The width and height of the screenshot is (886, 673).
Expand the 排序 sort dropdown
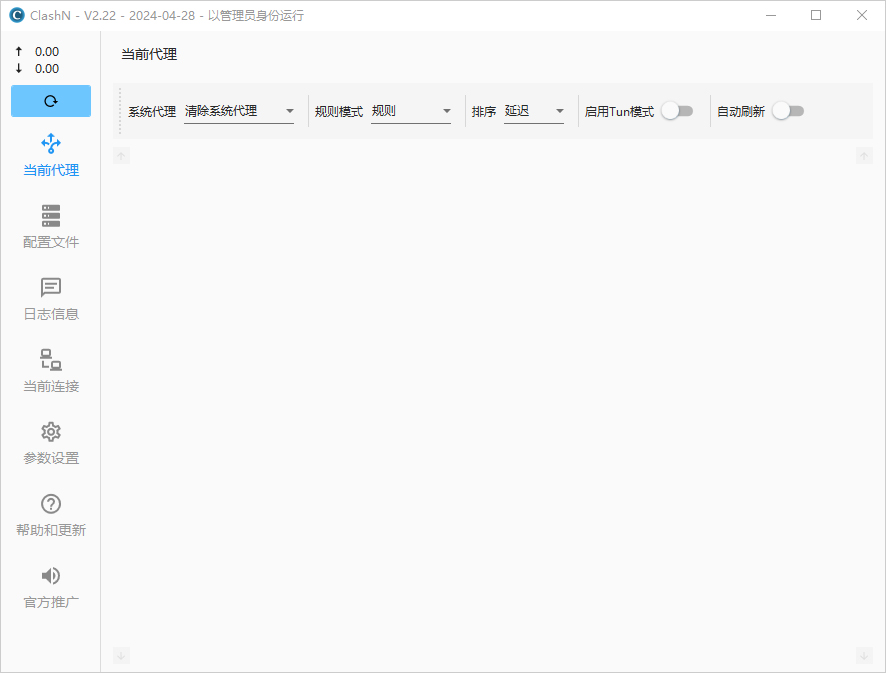pyautogui.click(x=534, y=111)
